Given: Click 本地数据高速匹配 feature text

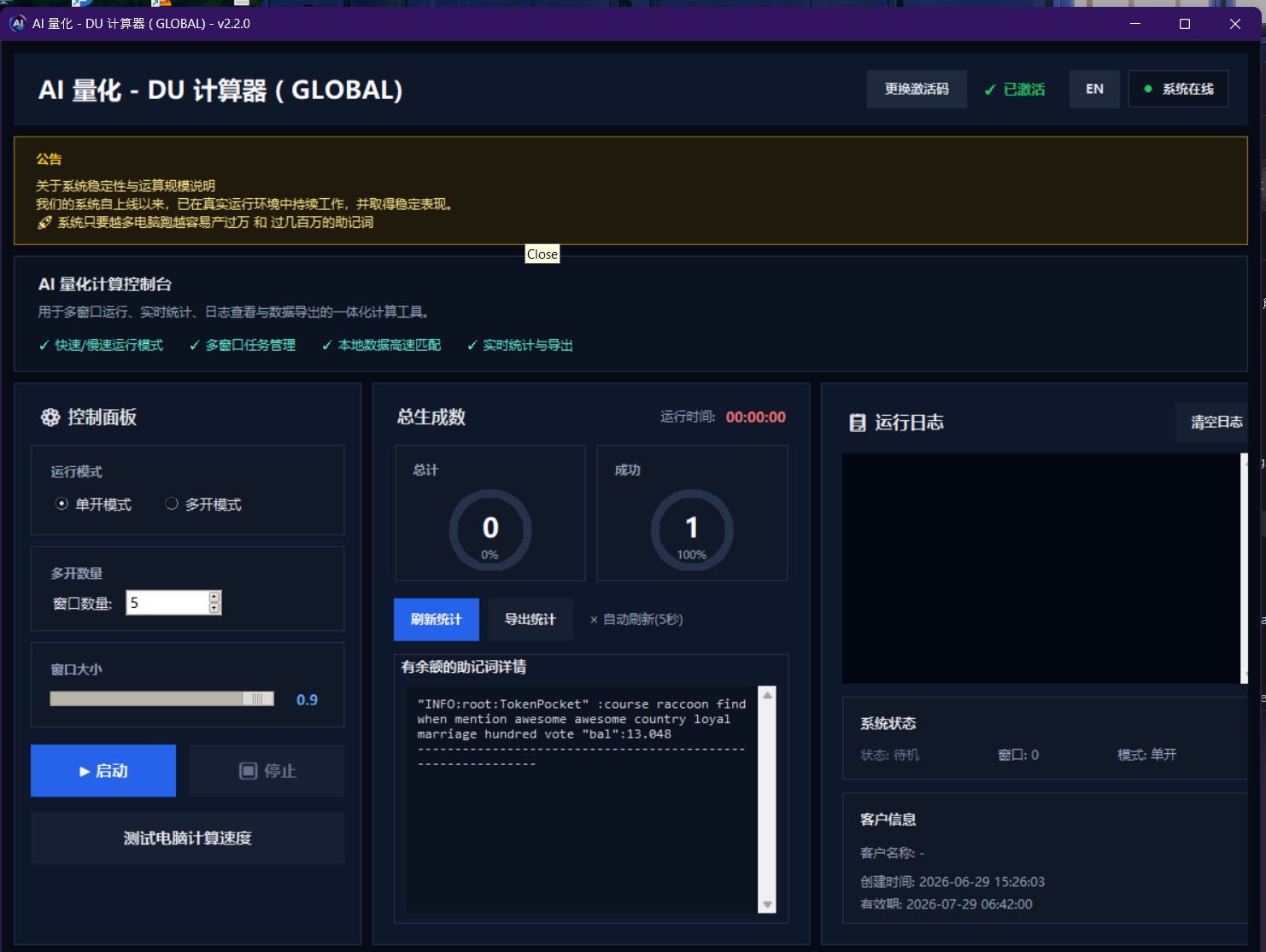Looking at the screenshot, I should point(382,345).
